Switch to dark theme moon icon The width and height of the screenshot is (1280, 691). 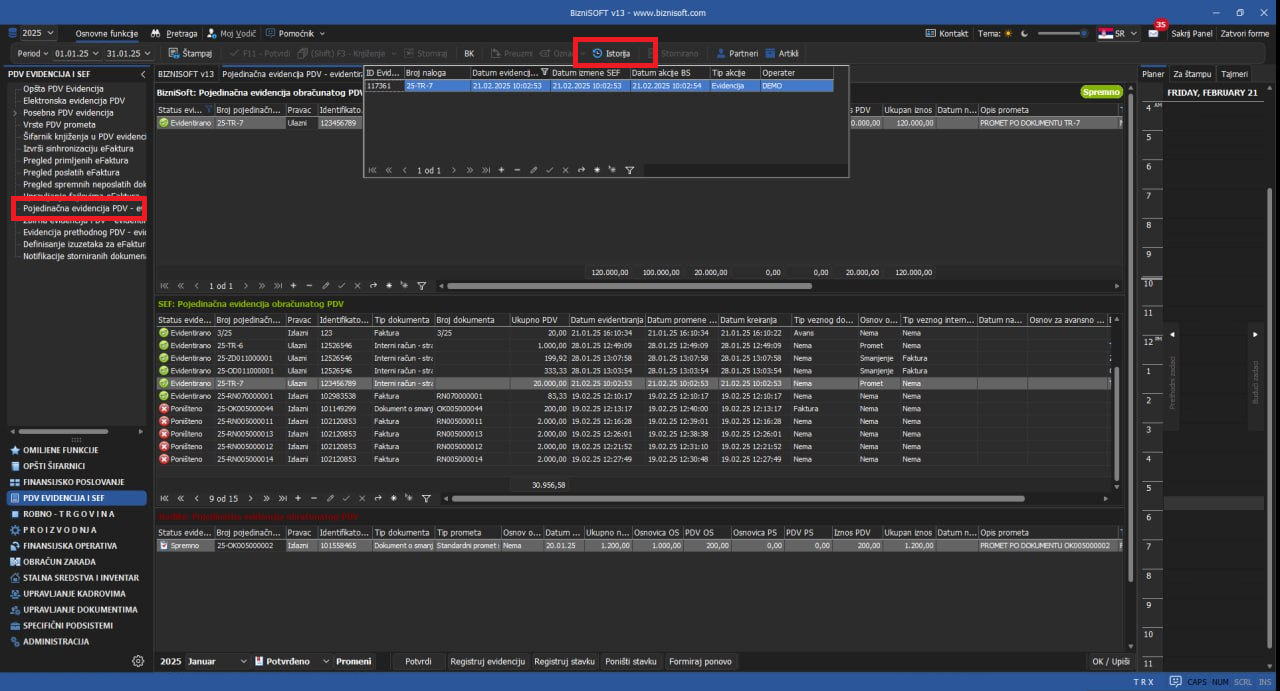1023,33
